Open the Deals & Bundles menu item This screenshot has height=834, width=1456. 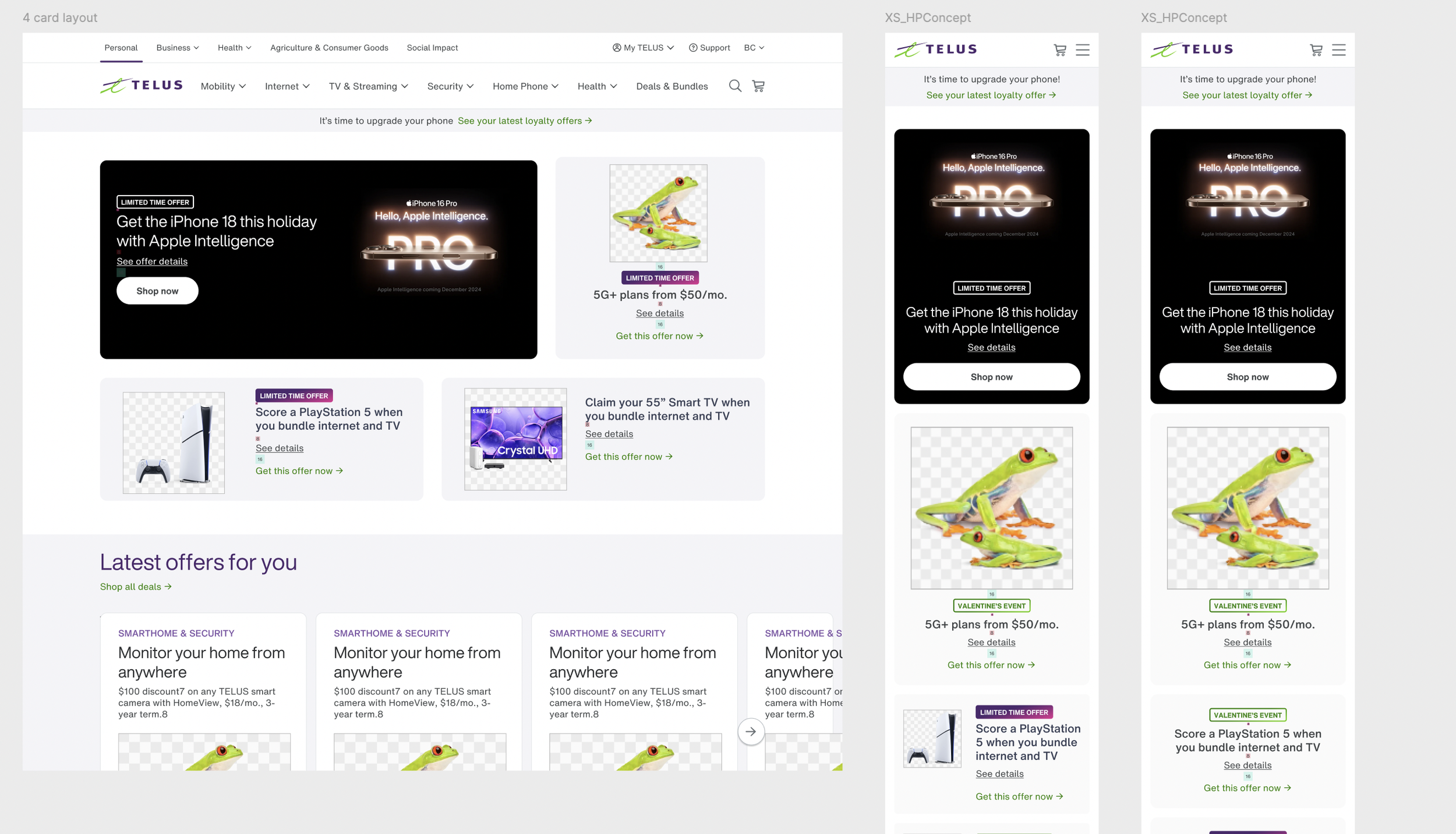[x=672, y=86]
